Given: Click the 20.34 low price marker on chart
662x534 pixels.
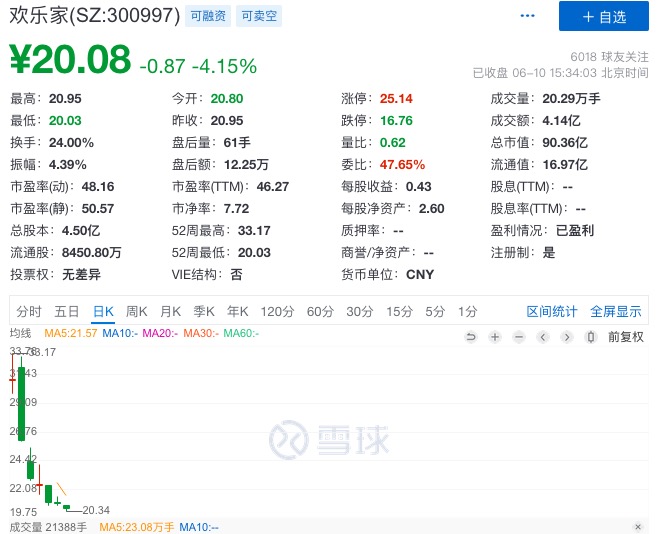Looking at the screenshot, I should (x=96, y=510).
